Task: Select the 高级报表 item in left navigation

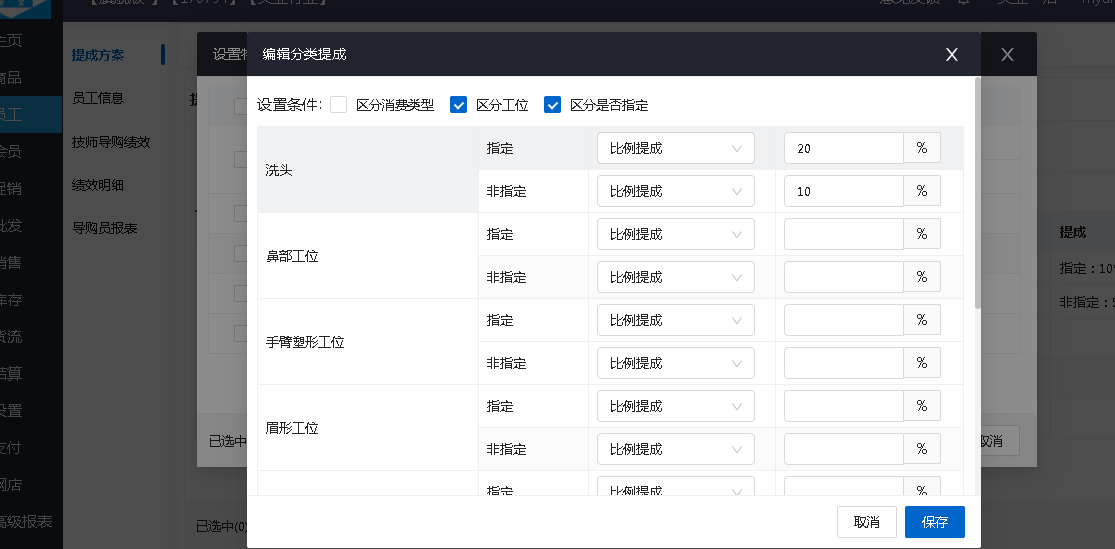Action: pyautogui.click(x=26, y=522)
